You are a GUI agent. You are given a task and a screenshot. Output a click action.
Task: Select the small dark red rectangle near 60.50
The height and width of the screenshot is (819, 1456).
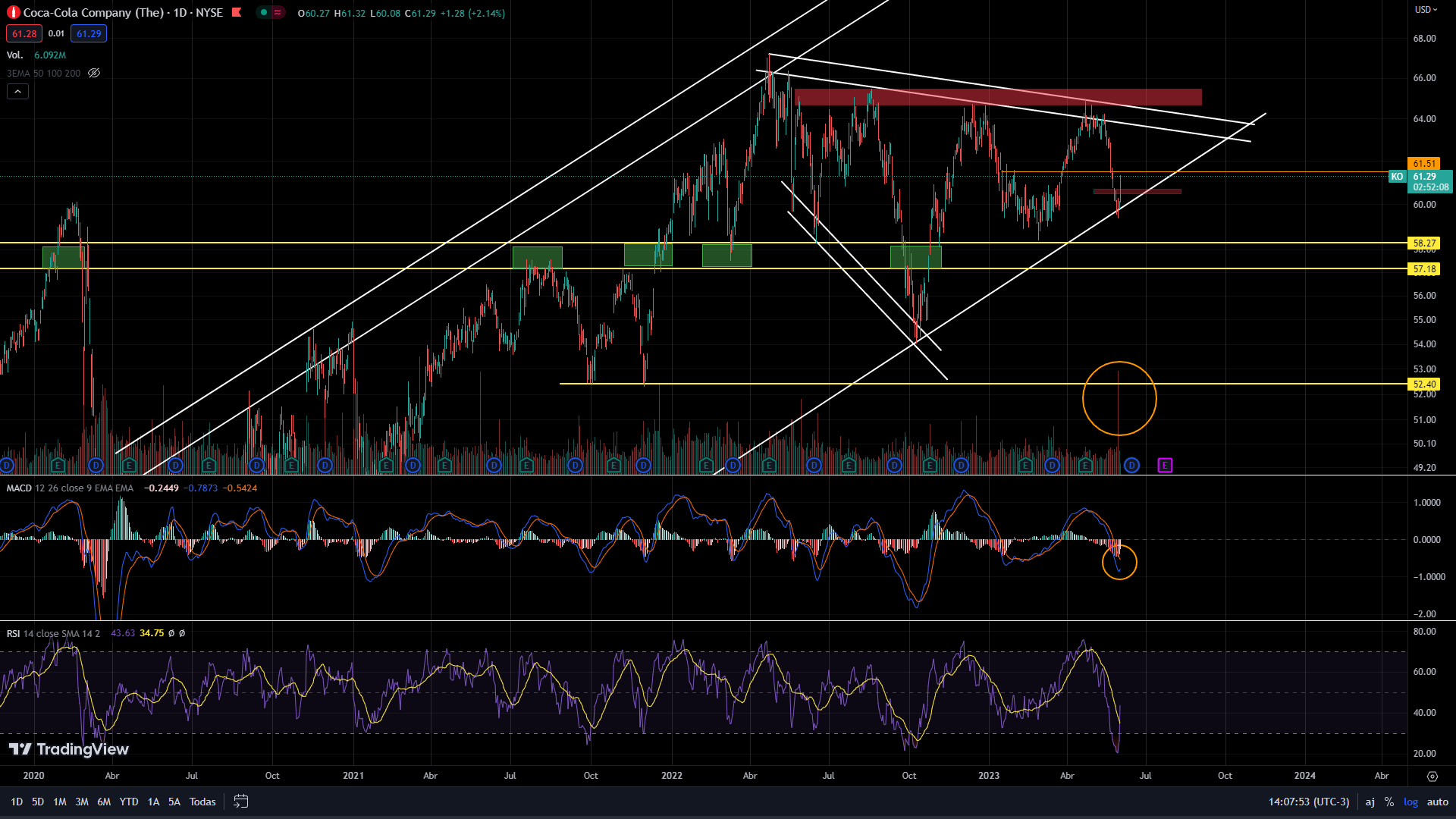[1137, 191]
